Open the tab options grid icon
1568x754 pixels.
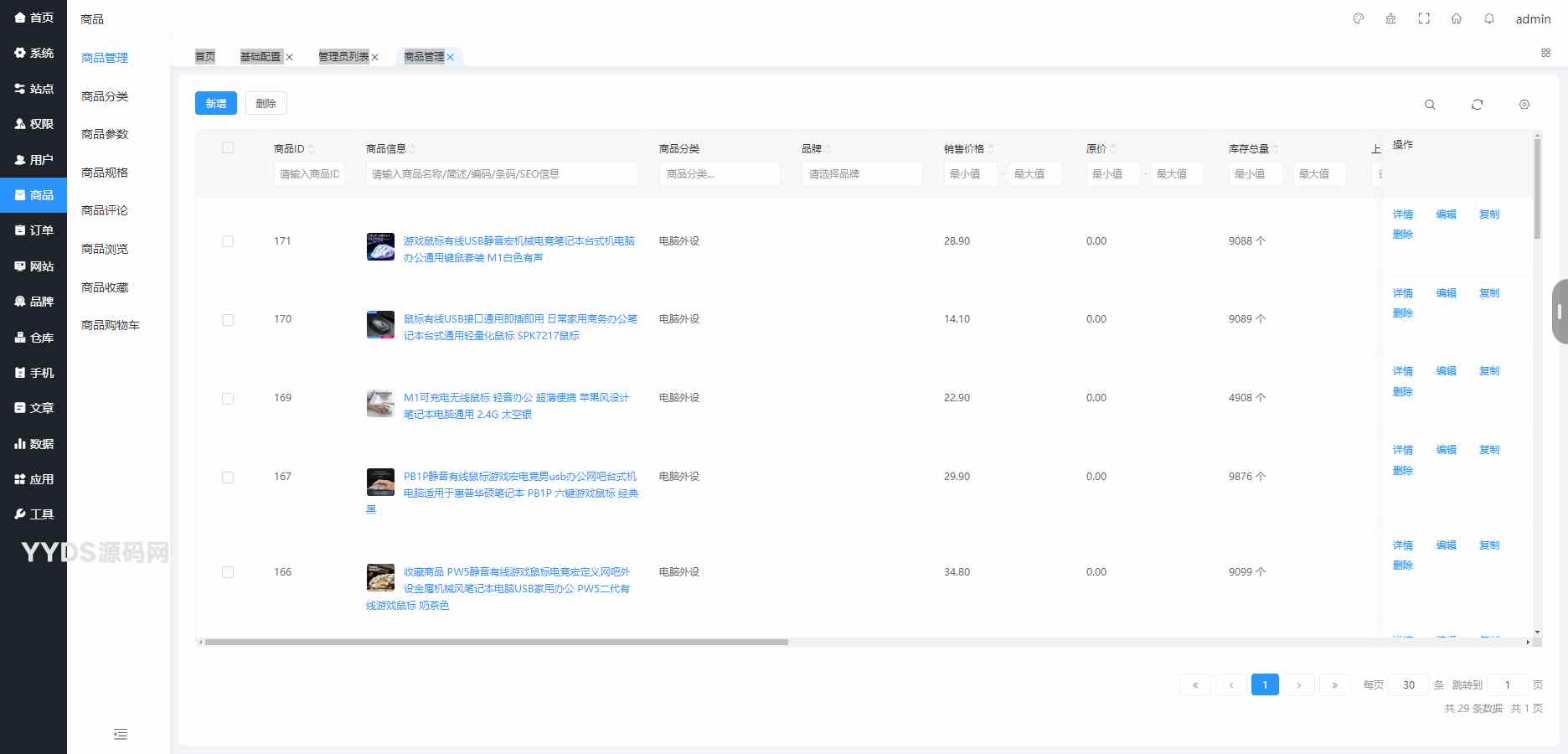[x=1546, y=53]
